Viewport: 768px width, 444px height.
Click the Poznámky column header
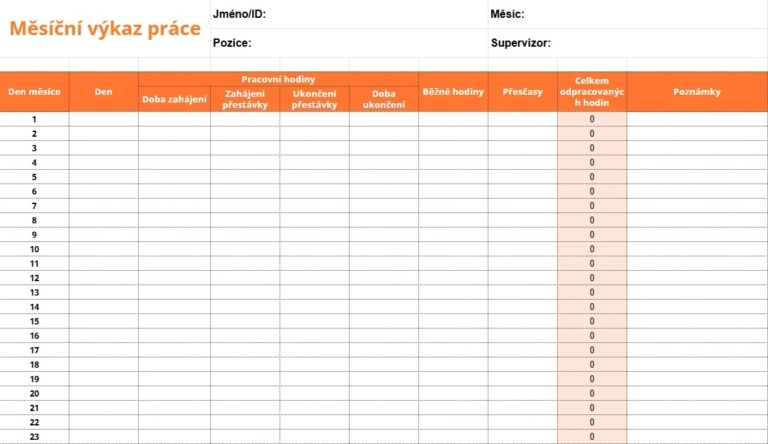tap(697, 92)
